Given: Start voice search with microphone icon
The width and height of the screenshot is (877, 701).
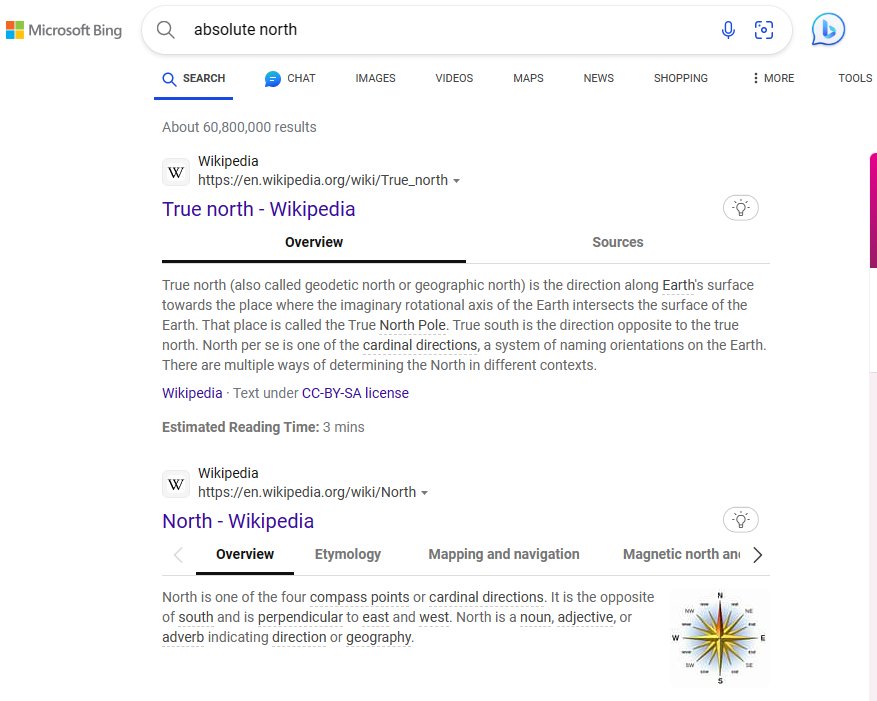Looking at the screenshot, I should (728, 30).
